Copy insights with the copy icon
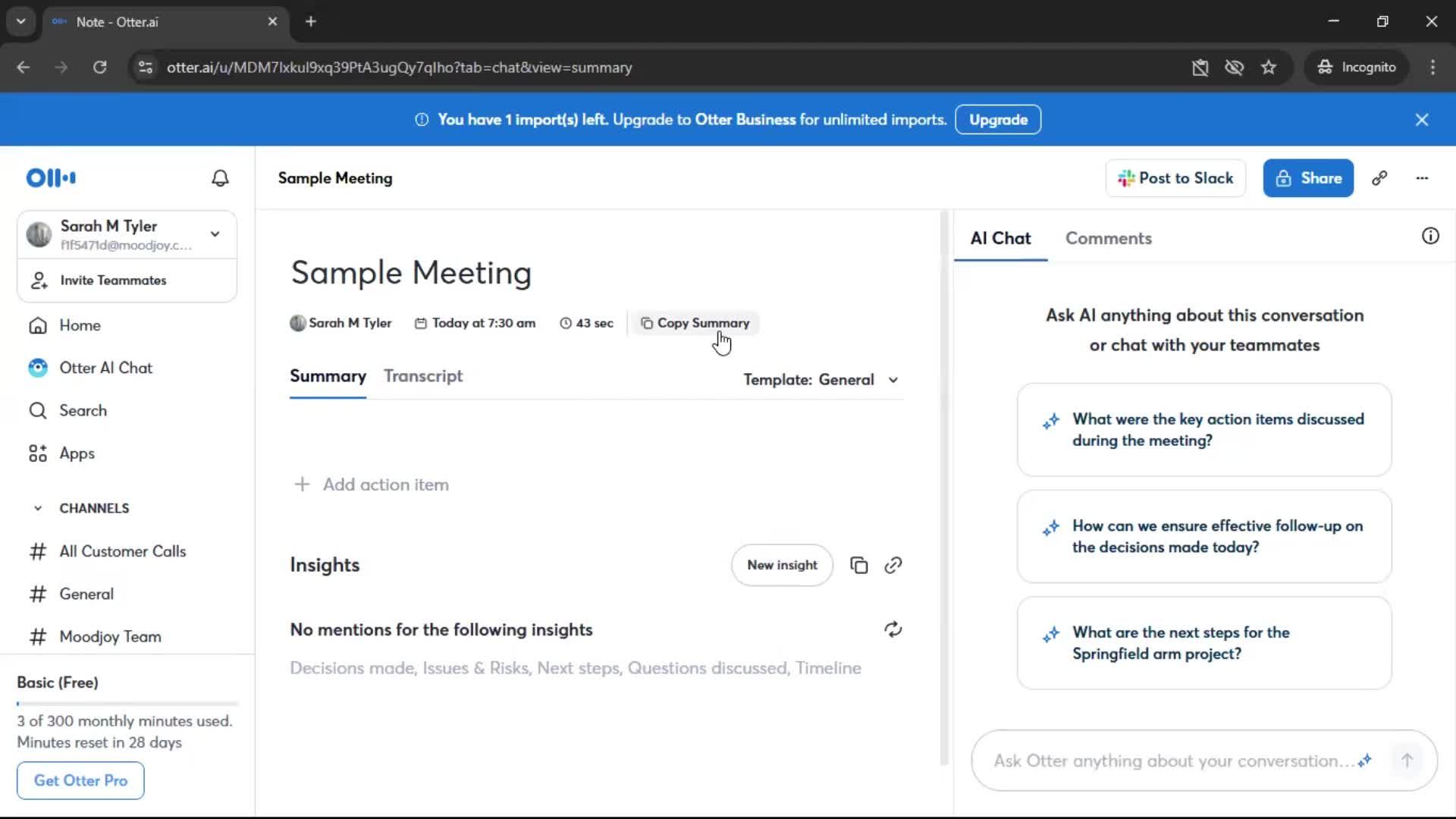The width and height of the screenshot is (1456, 819). click(858, 566)
